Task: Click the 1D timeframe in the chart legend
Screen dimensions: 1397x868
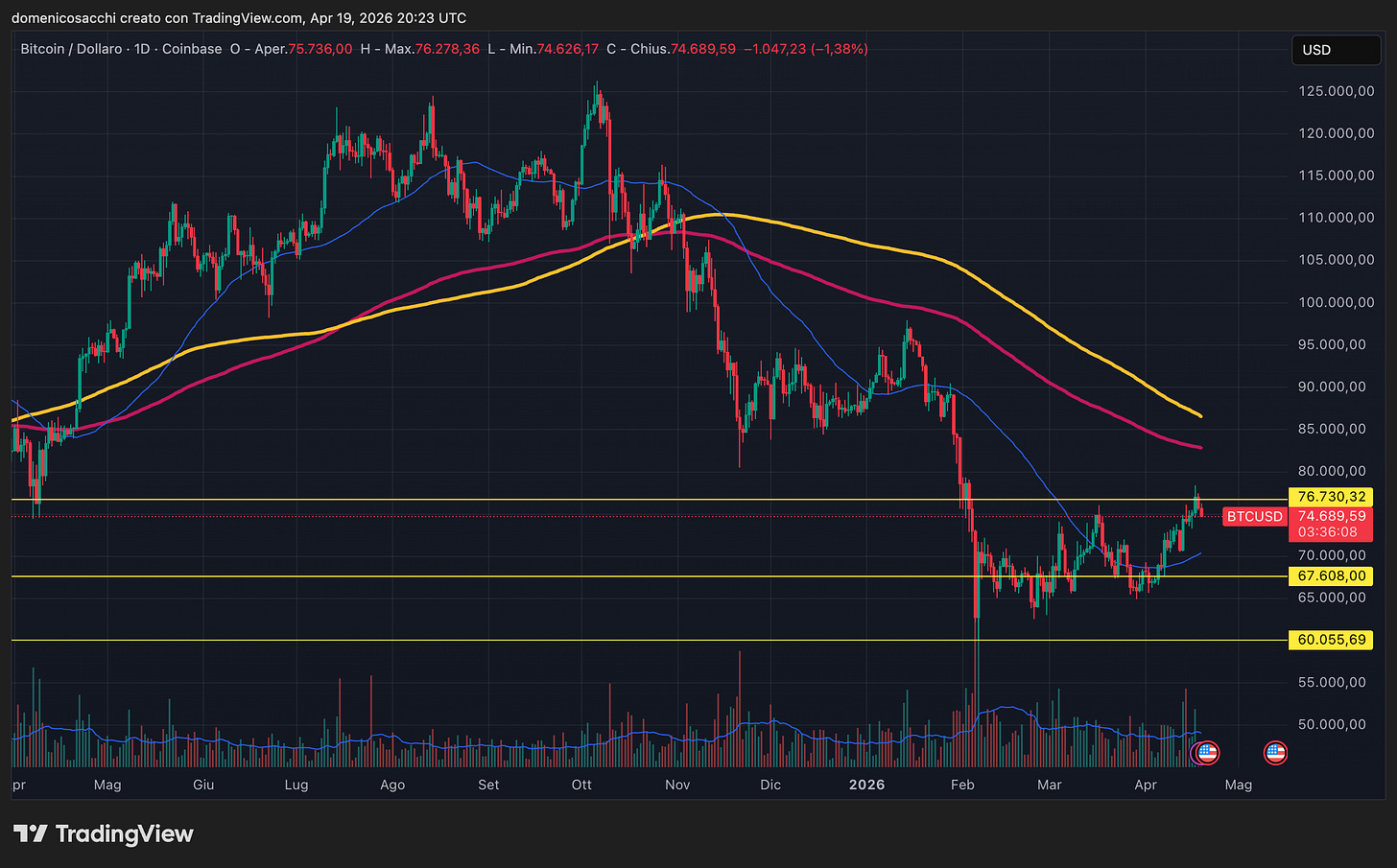Action: 142,49
